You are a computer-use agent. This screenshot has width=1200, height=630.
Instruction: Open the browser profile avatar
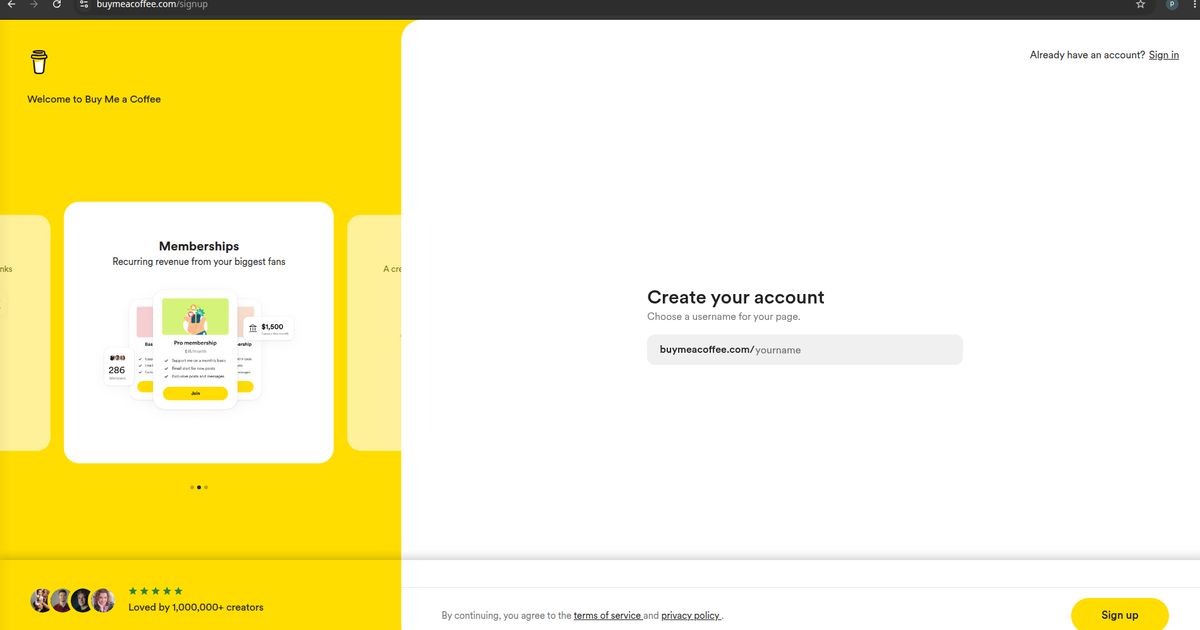[x=1172, y=5]
